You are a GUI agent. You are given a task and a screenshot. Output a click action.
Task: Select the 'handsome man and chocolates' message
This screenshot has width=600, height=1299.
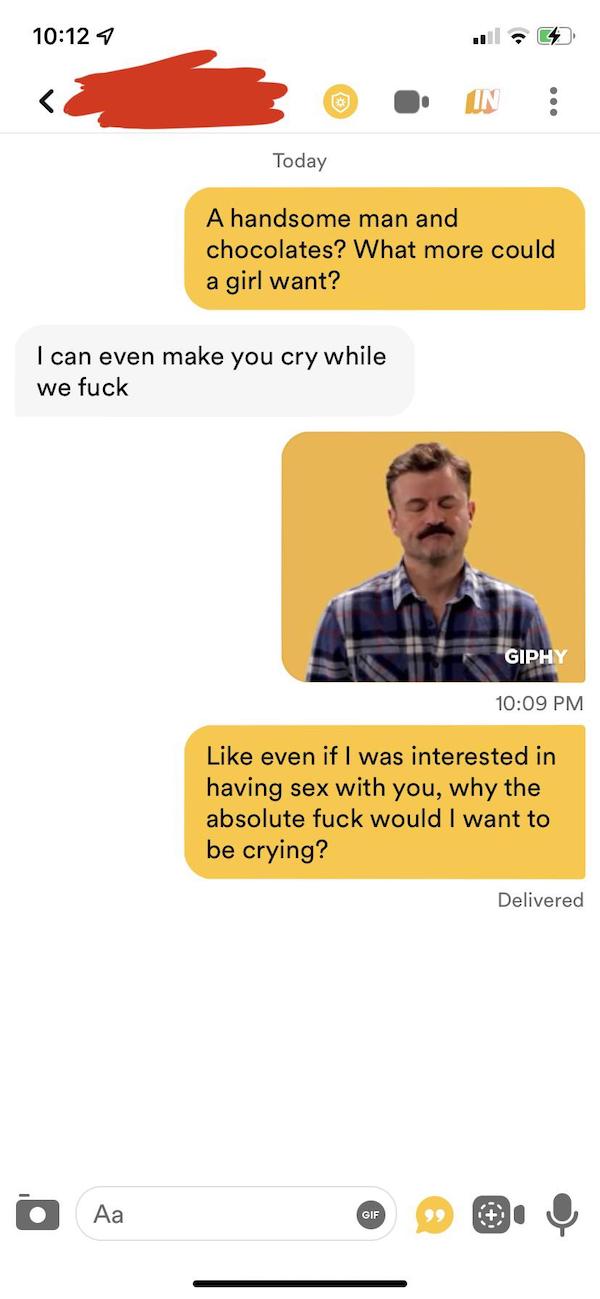(385, 249)
